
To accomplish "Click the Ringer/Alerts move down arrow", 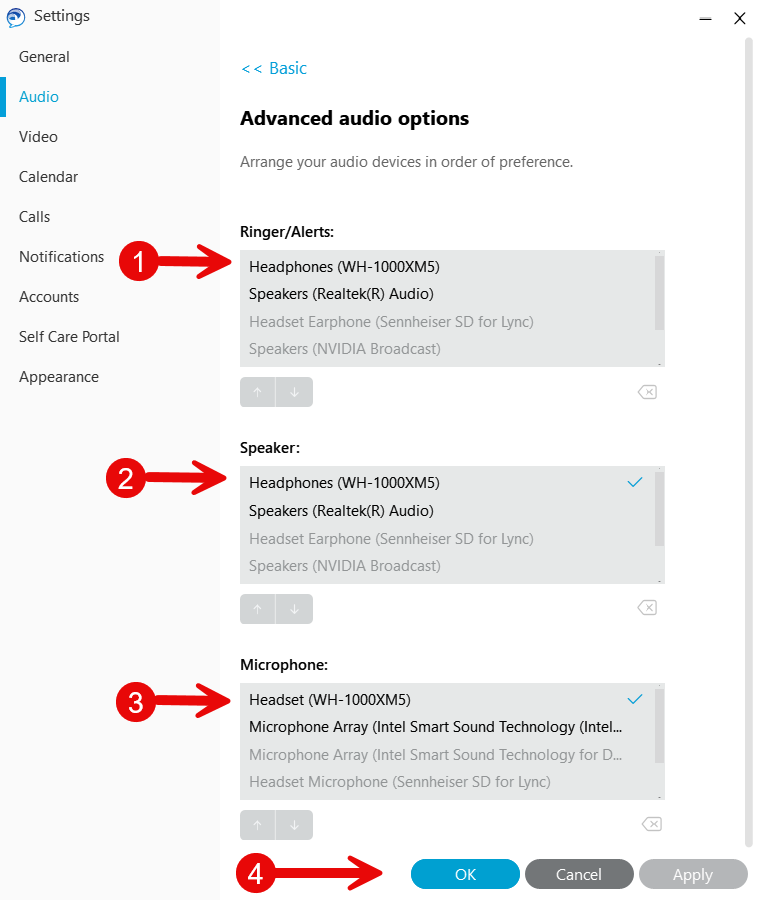I will pyautogui.click(x=294, y=392).
